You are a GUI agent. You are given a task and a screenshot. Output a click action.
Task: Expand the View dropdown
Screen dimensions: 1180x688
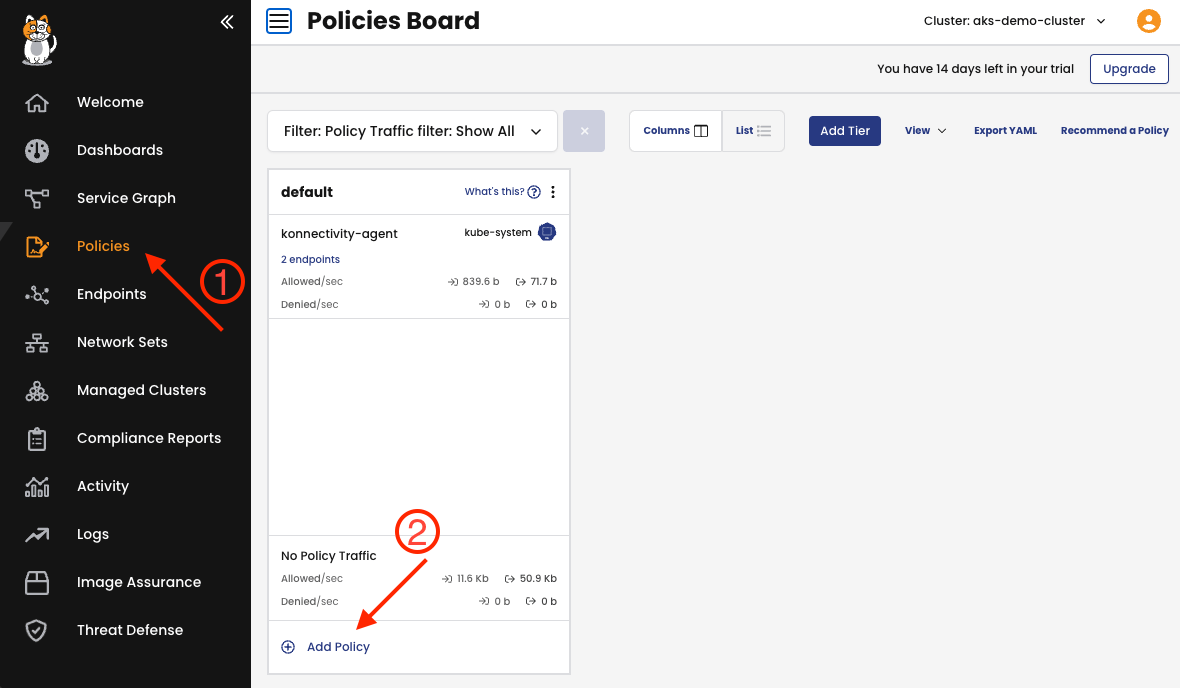pos(926,131)
